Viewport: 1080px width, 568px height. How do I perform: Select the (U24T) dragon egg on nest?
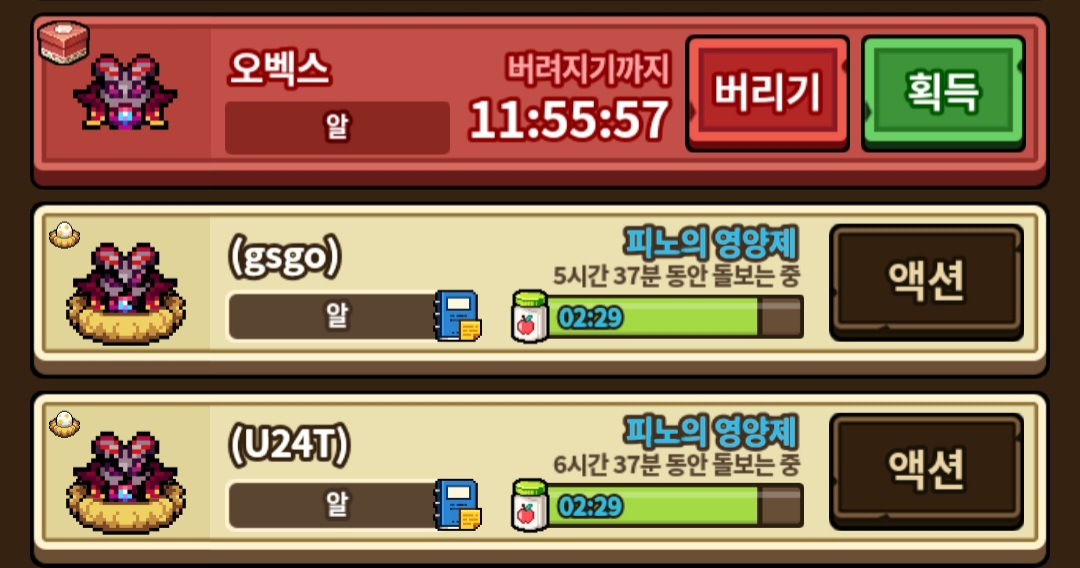tap(125, 482)
